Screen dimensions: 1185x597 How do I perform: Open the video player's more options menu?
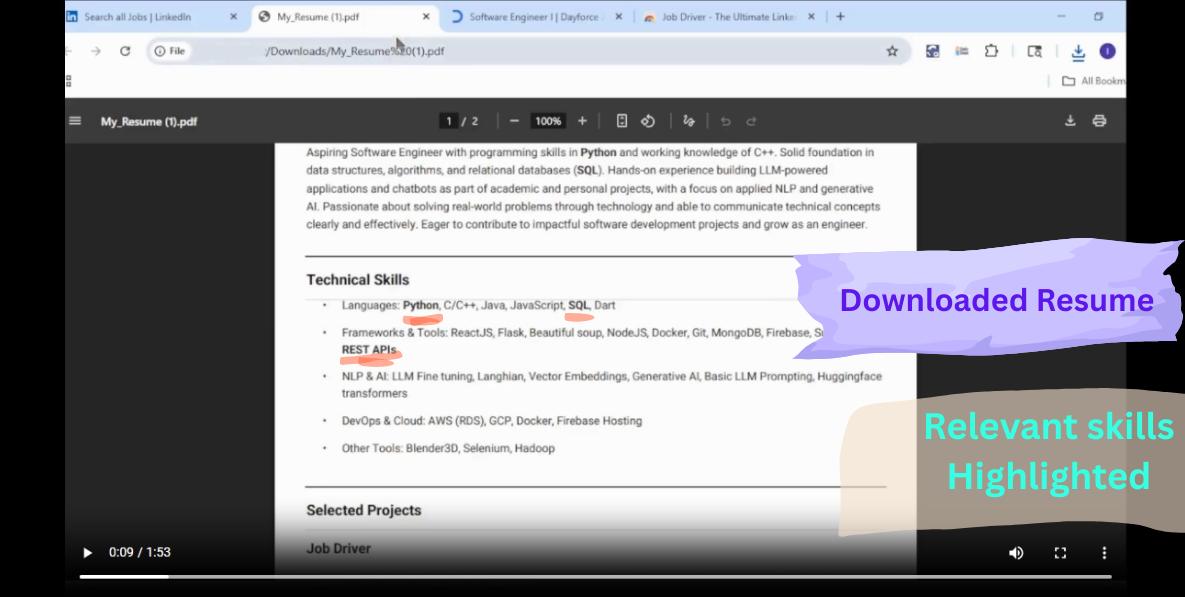tap(1103, 552)
